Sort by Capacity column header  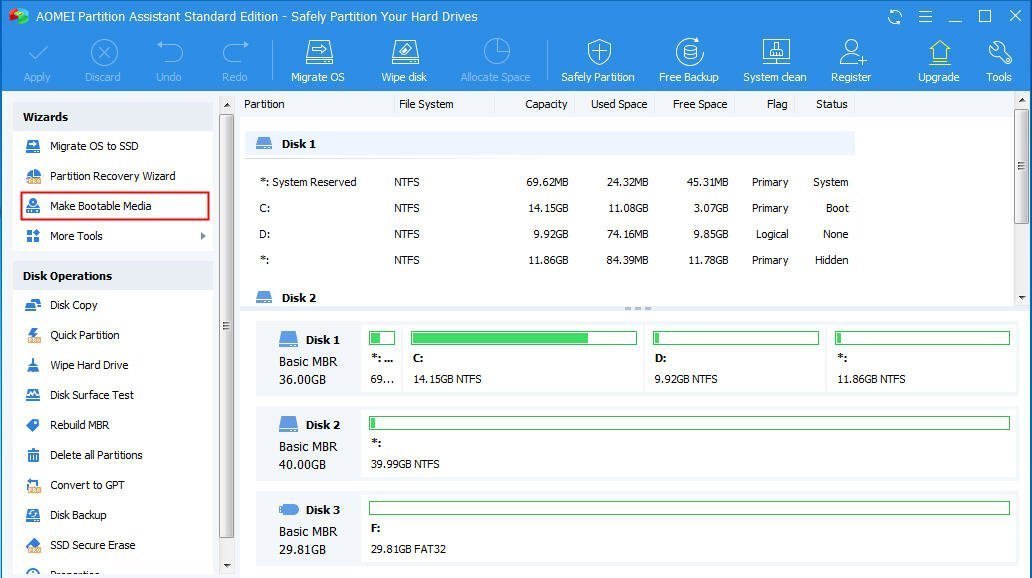point(546,104)
